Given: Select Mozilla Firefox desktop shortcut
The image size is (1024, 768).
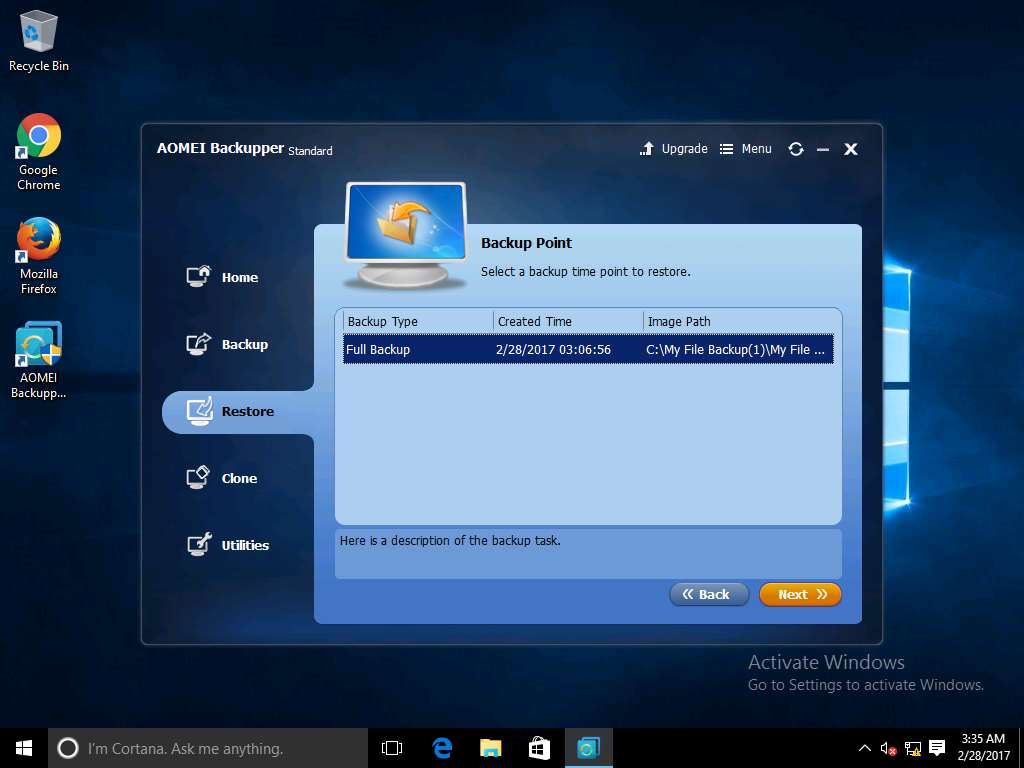Looking at the screenshot, I should pyautogui.click(x=39, y=256).
